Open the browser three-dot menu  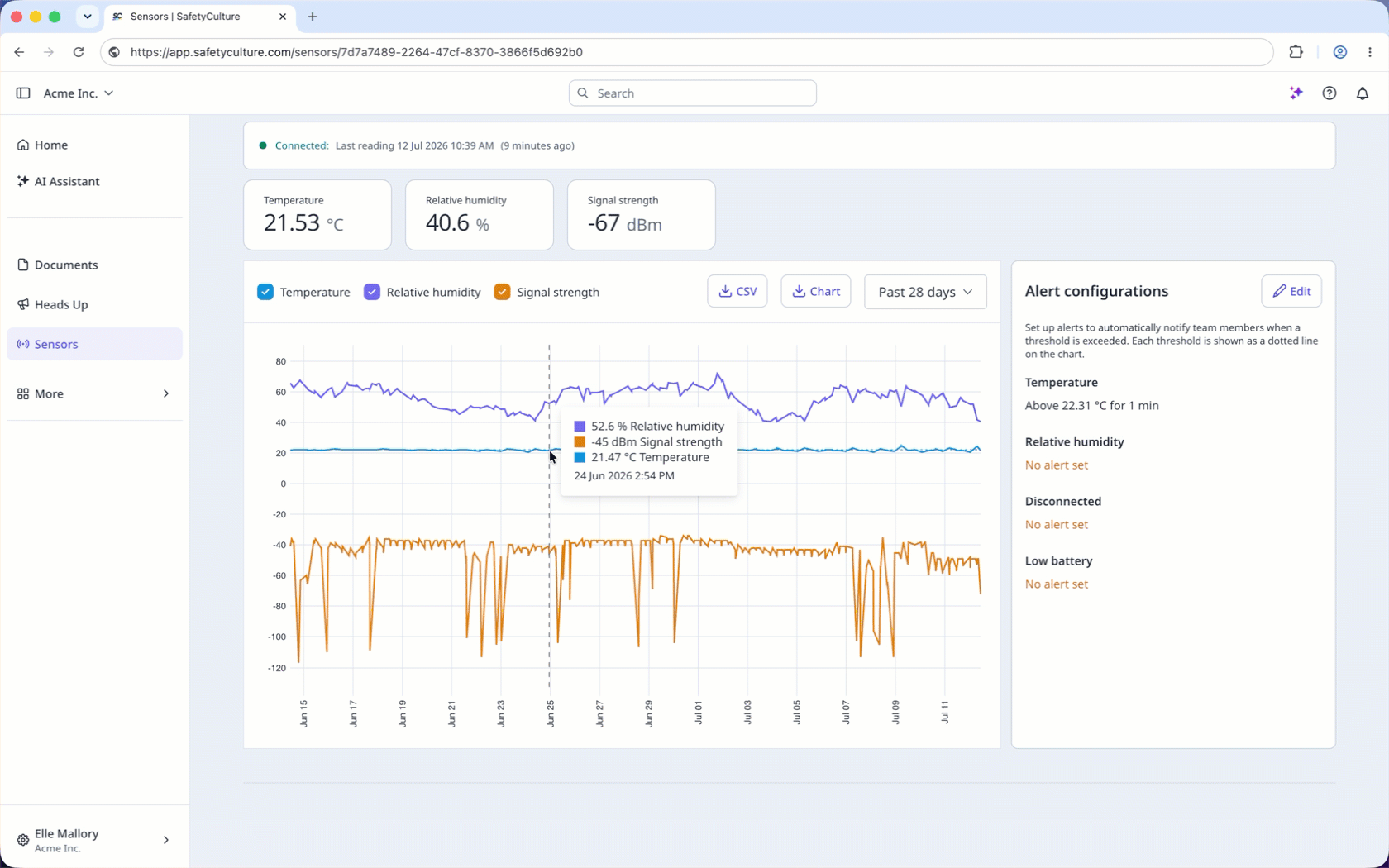click(x=1370, y=52)
